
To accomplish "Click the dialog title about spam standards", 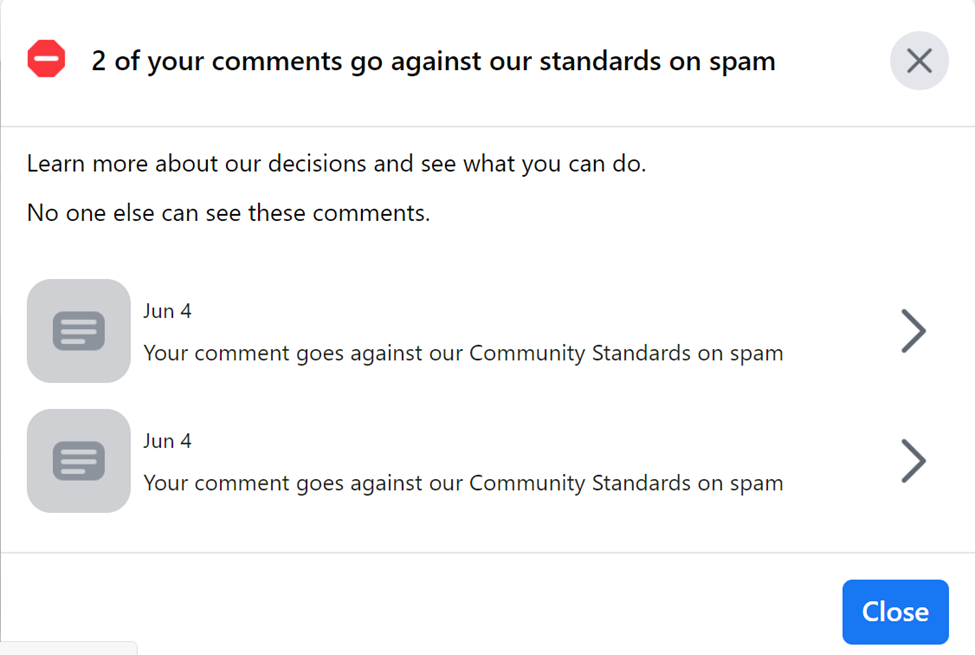I will click(x=433, y=62).
